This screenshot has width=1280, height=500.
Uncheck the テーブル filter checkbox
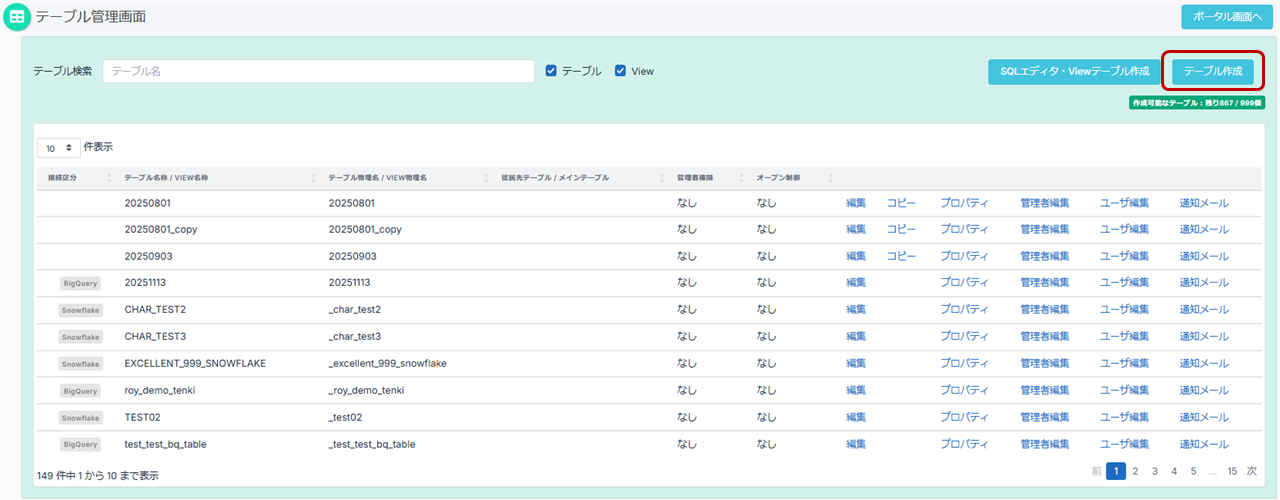click(x=551, y=71)
